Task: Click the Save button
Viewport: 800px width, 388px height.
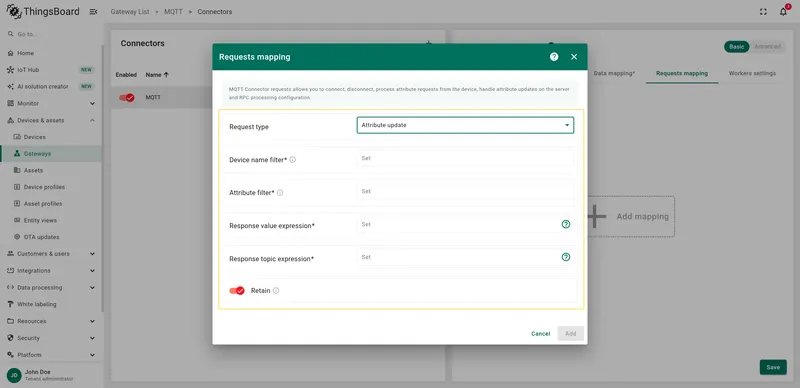Action: 773,367
